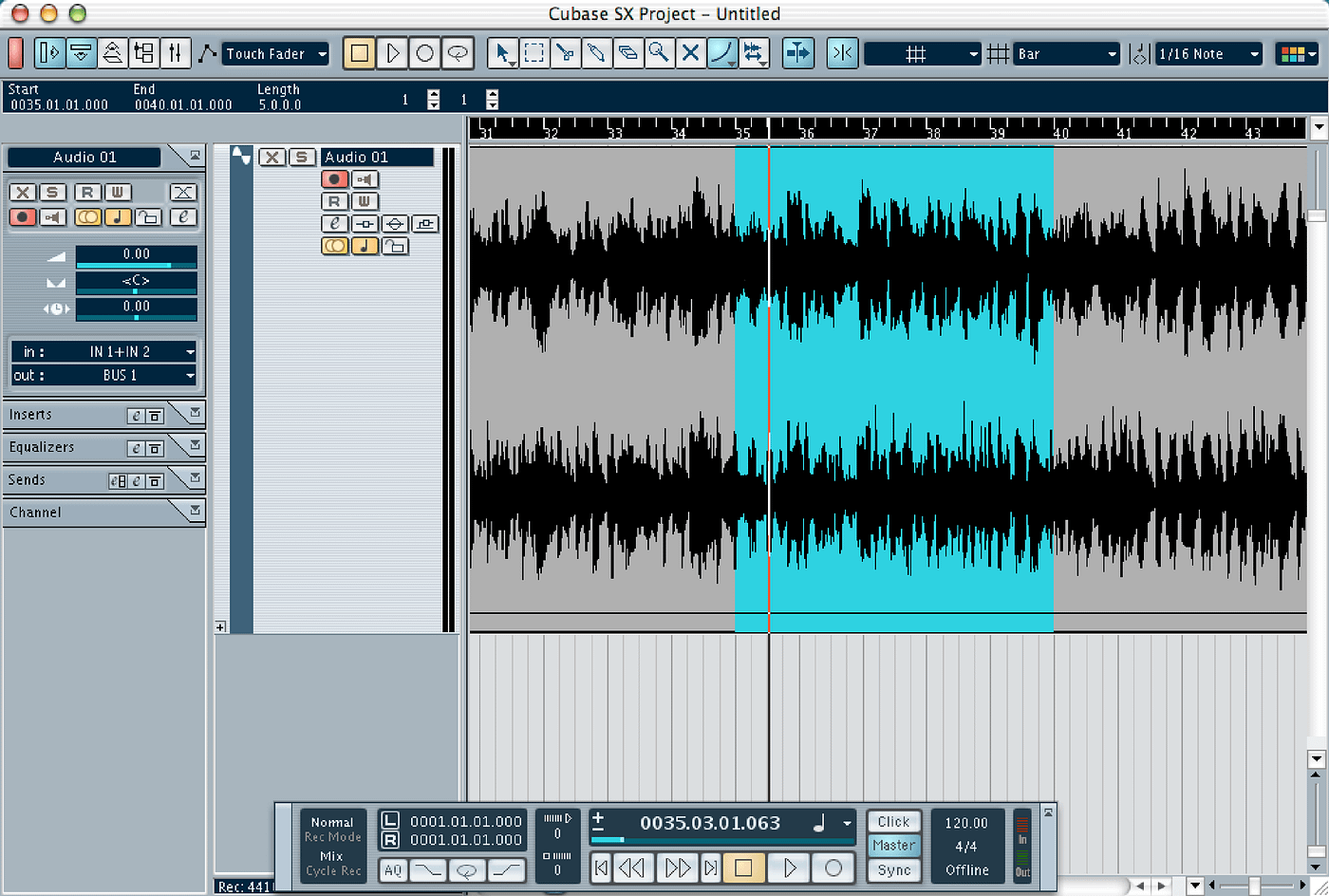Open the 1/16 Note quantize dropdown
This screenshot has width=1329, height=896.
pos(1209,54)
